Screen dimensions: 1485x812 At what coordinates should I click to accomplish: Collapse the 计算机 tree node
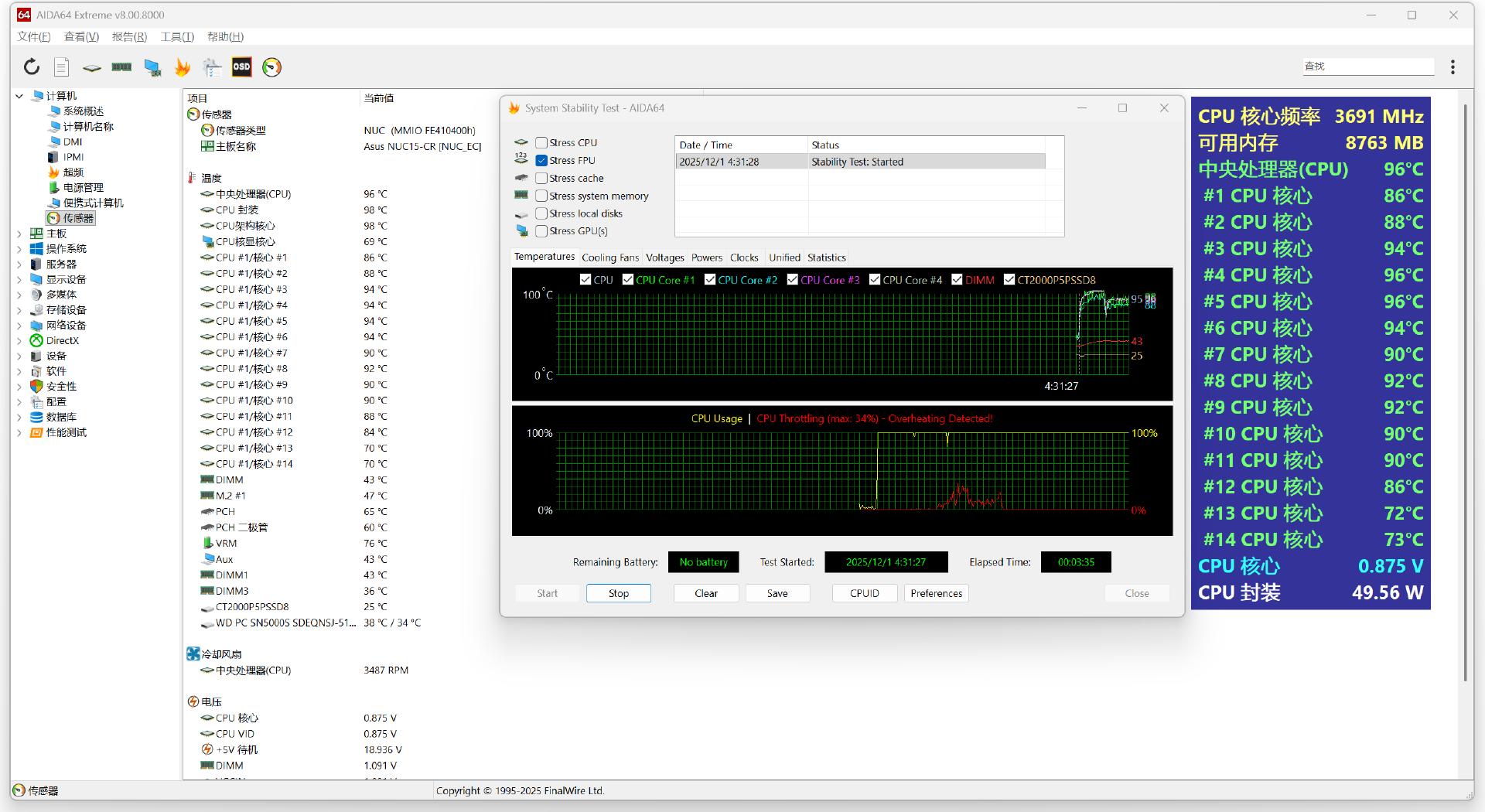pyautogui.click(x=19, y=96)
